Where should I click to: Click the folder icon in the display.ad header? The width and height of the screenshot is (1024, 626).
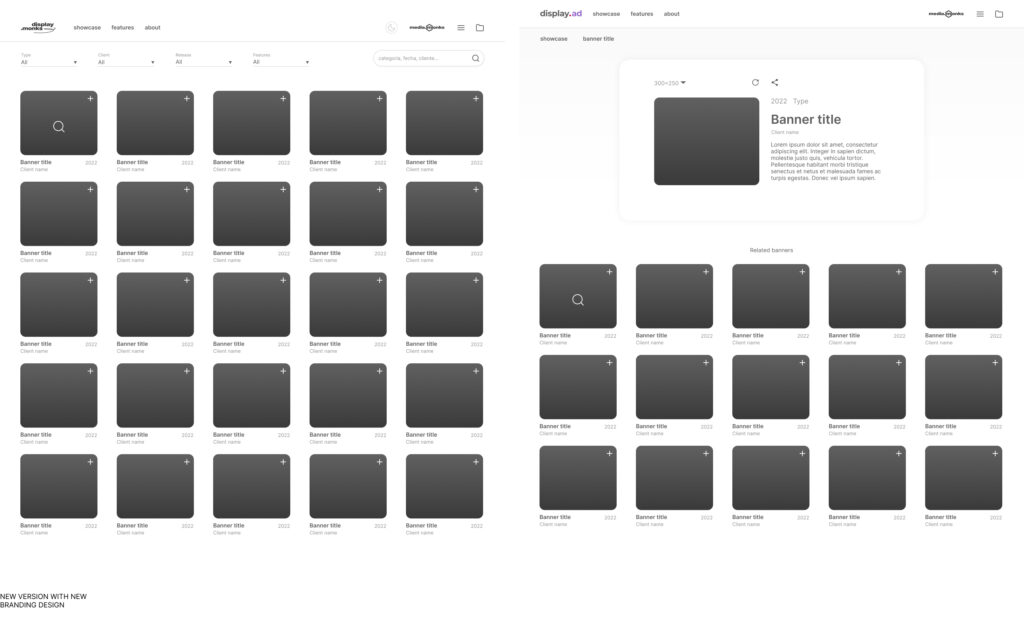[x=999, y=14]
